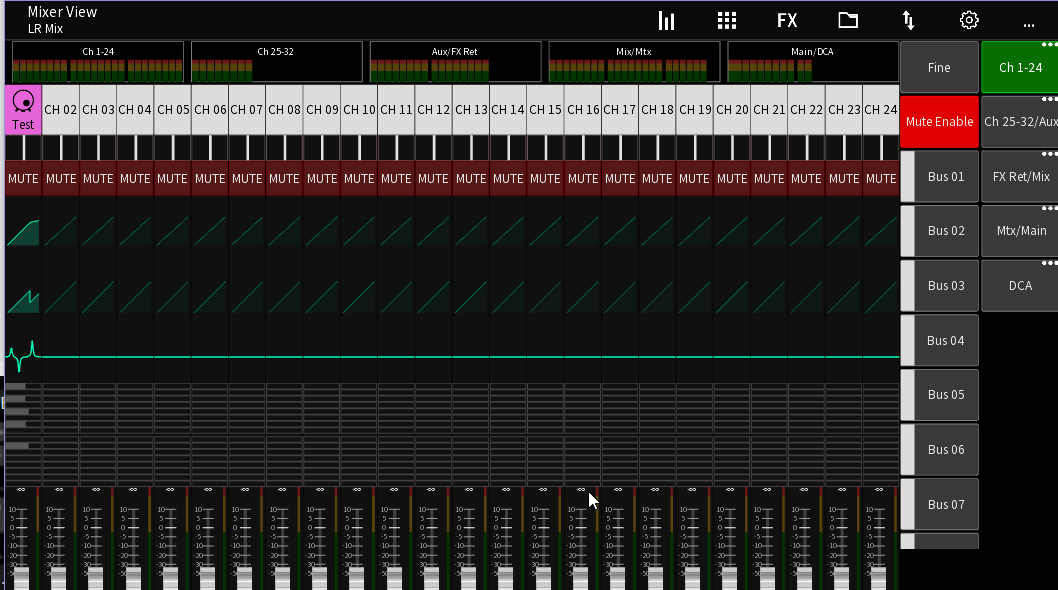Select Bus 01 sends
The height and width of the screenshot is (590, 1058).
[939, 176]
